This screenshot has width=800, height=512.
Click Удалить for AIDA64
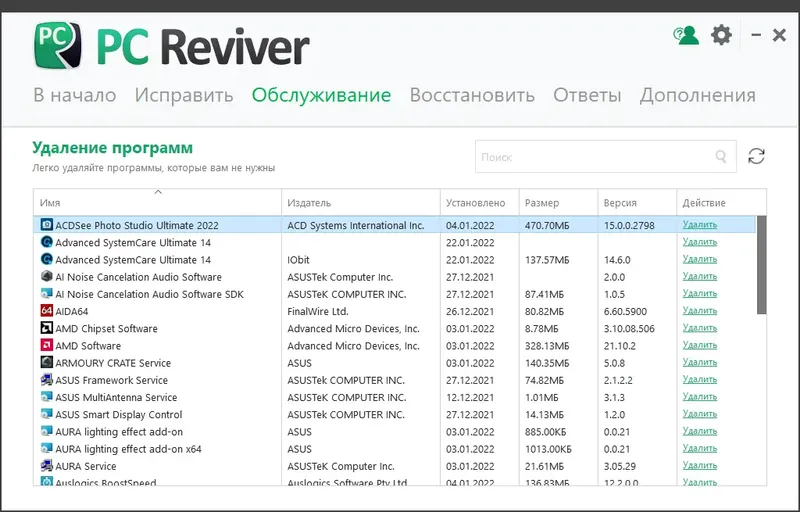[700, 311]
